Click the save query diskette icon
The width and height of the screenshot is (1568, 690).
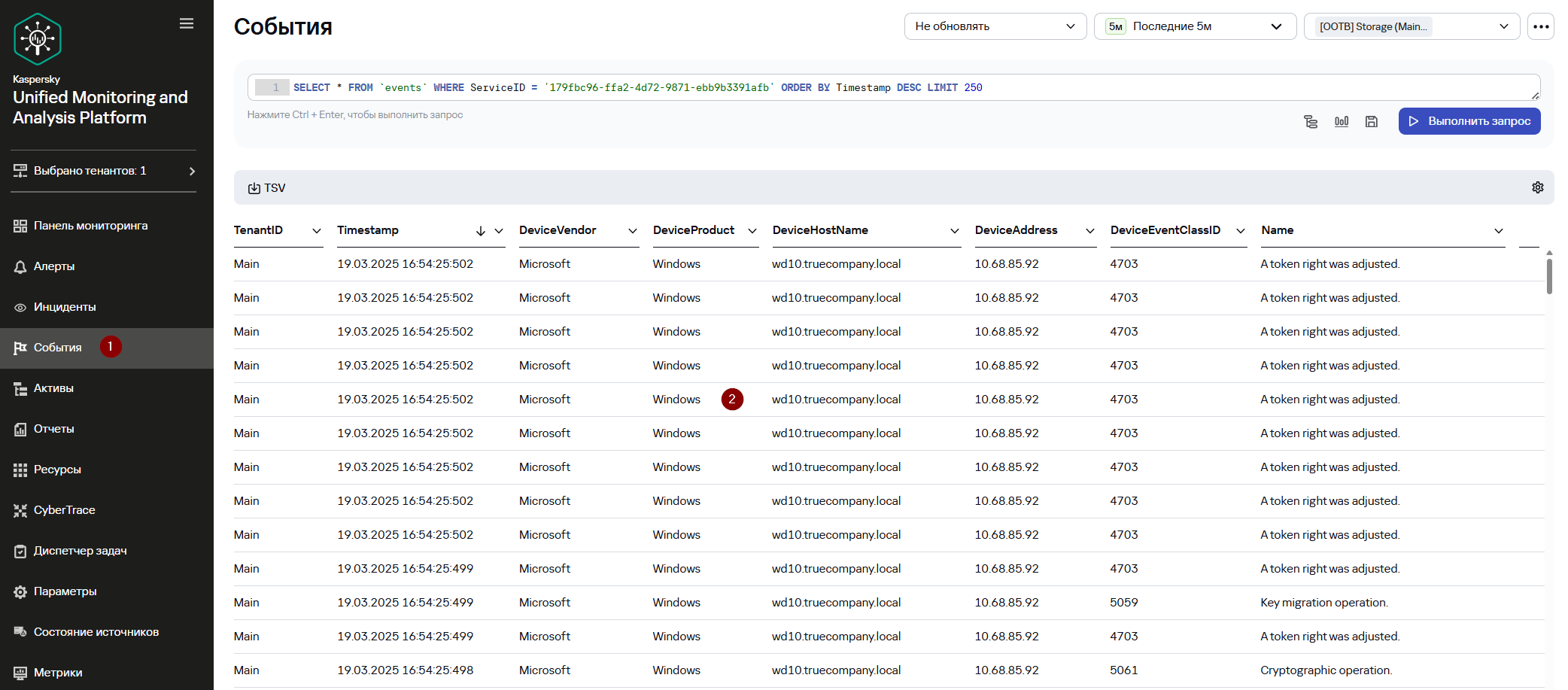[1372, 121]
